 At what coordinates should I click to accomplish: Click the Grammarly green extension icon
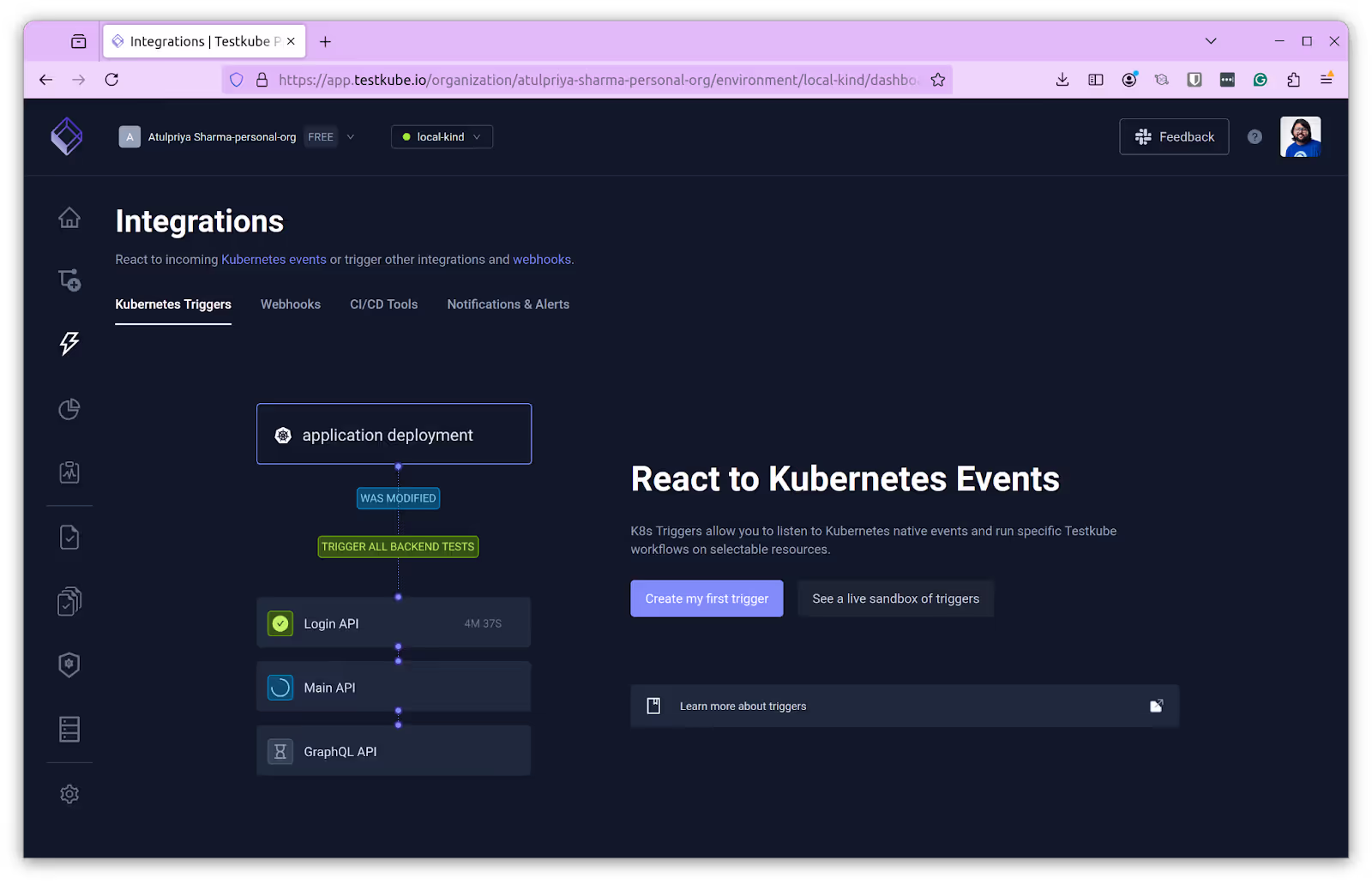pyautogui.click(x=1261, y=80)
